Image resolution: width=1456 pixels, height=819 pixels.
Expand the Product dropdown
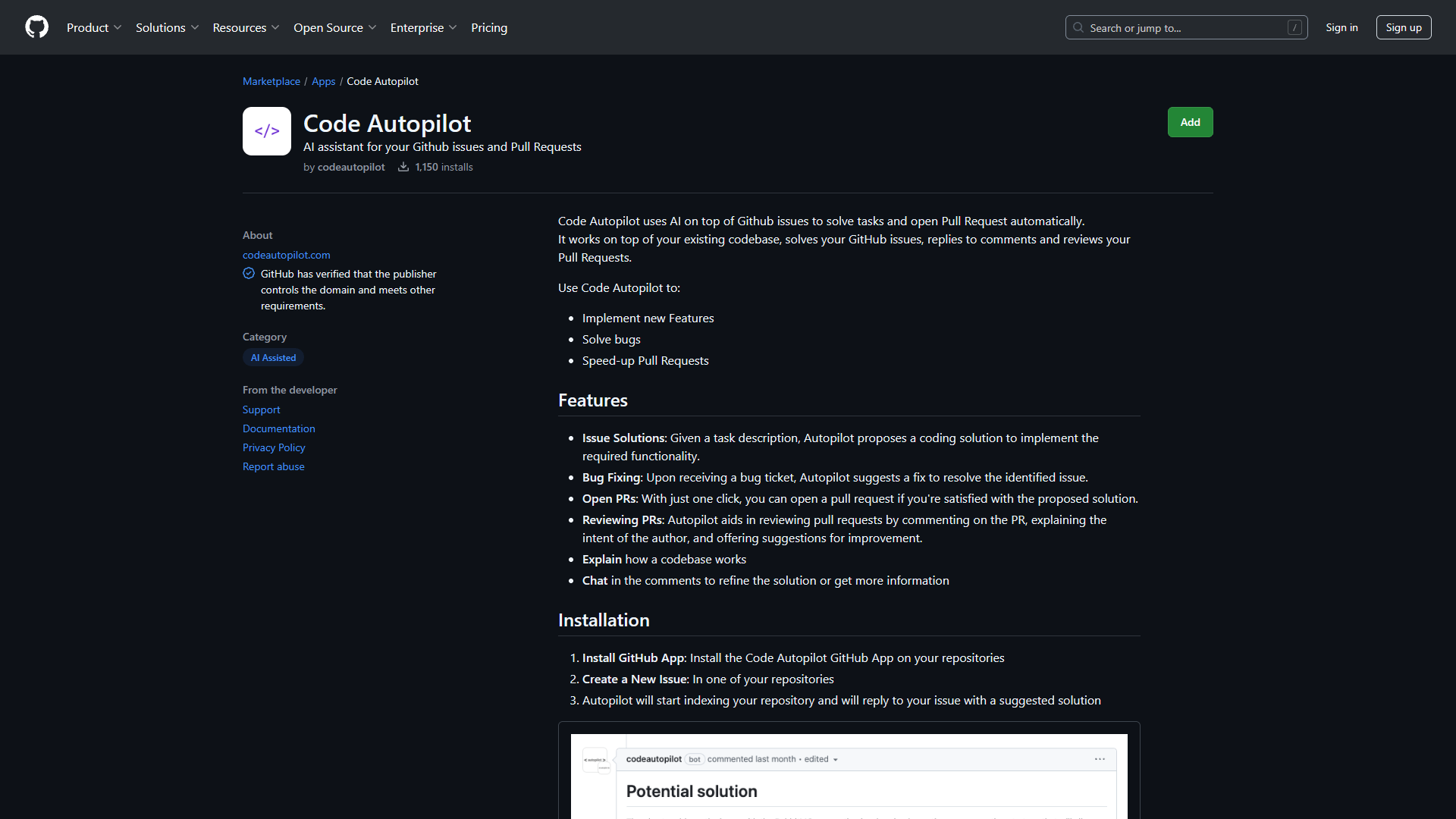pyautogui.click(x=93, y=27)
